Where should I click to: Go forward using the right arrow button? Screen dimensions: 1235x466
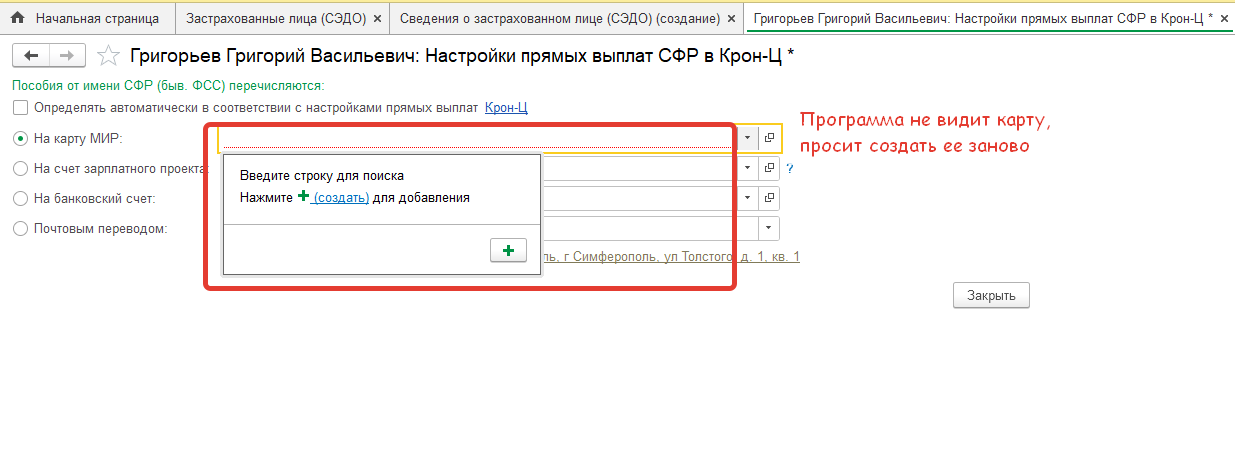click(66, 56)
